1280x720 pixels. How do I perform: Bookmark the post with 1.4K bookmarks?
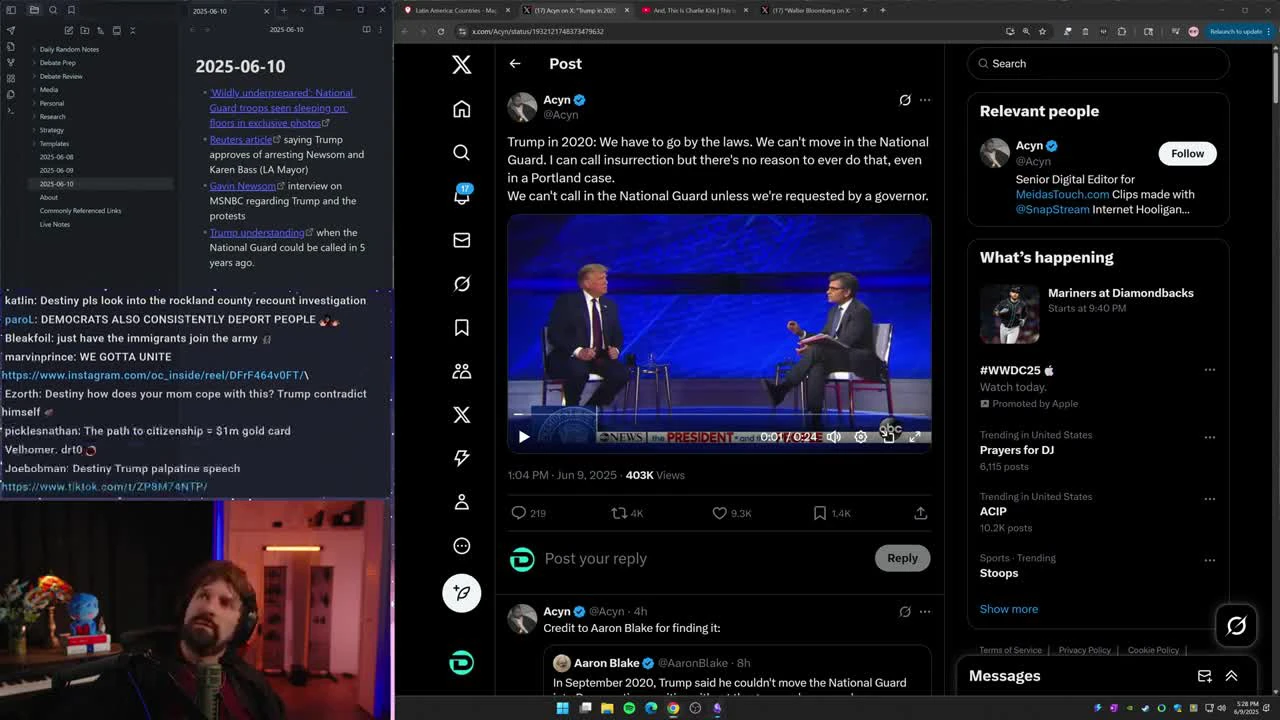tap(819, 513)
